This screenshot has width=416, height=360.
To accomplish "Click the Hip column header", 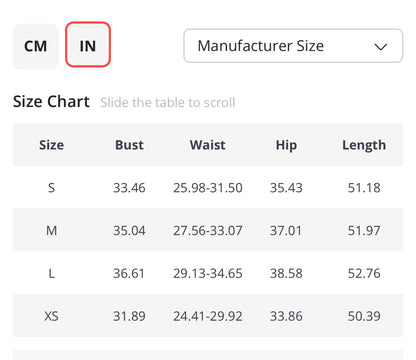I will (x=286, y=146).
